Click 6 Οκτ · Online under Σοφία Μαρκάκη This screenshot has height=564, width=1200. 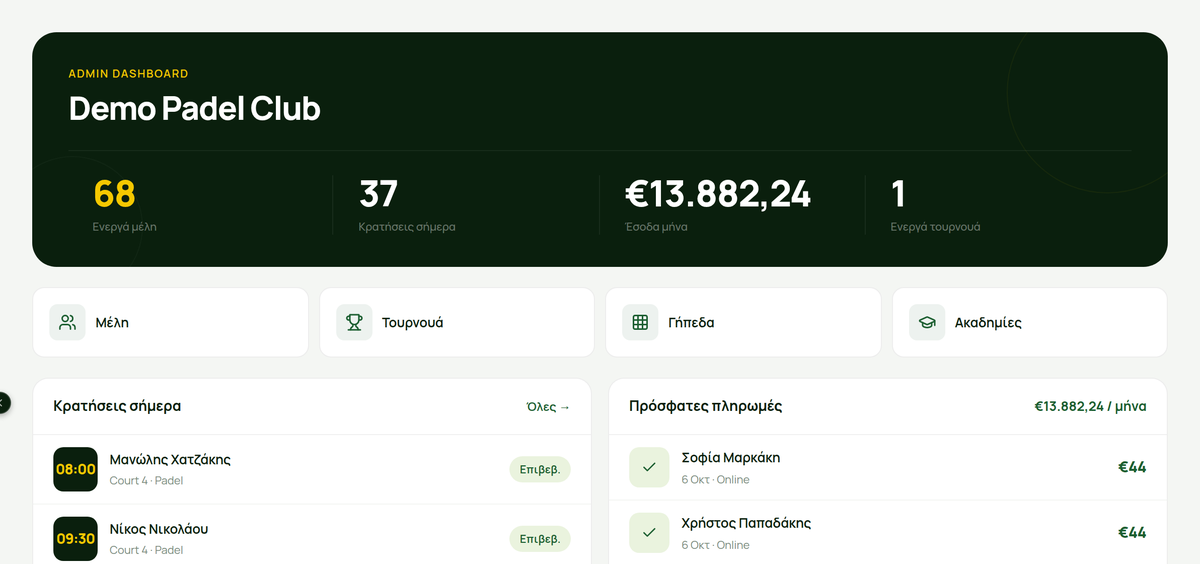715,480
